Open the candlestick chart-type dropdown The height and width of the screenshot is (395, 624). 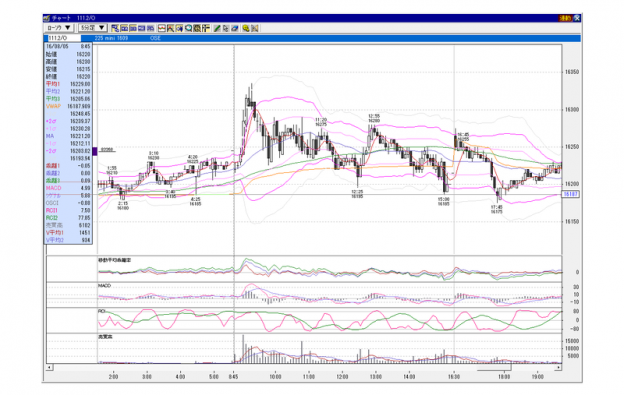coord(58,28)
